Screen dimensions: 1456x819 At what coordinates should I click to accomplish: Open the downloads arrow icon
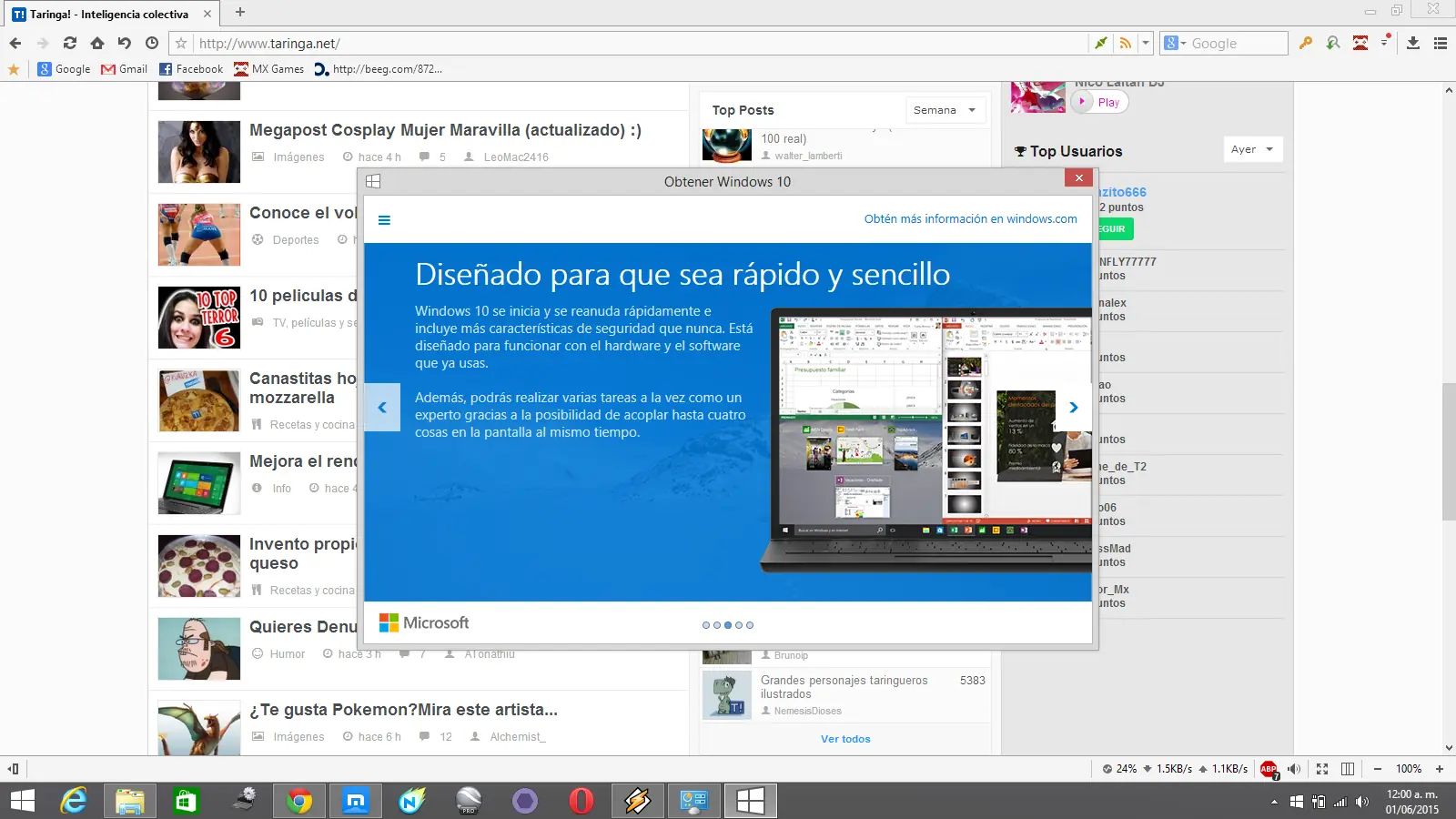coord(1413,43)
